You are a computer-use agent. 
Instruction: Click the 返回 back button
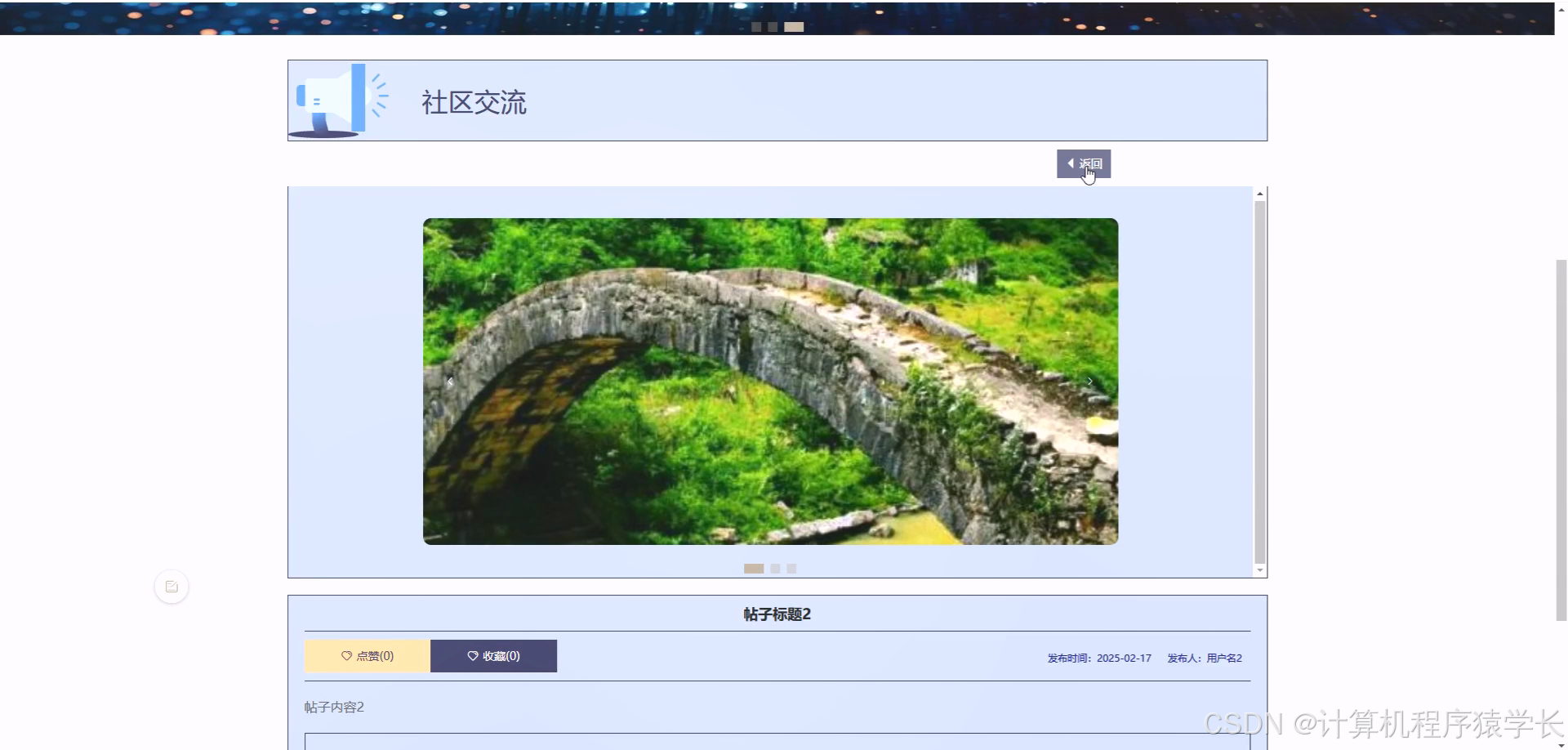click(1084, 163)
